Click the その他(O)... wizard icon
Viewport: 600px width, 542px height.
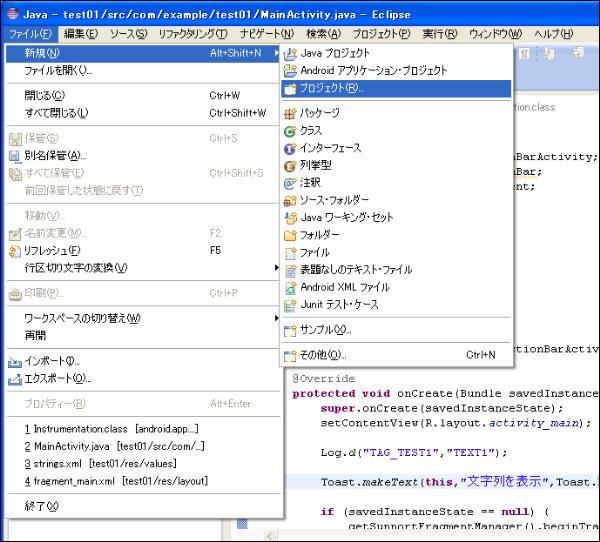point(290,356)
